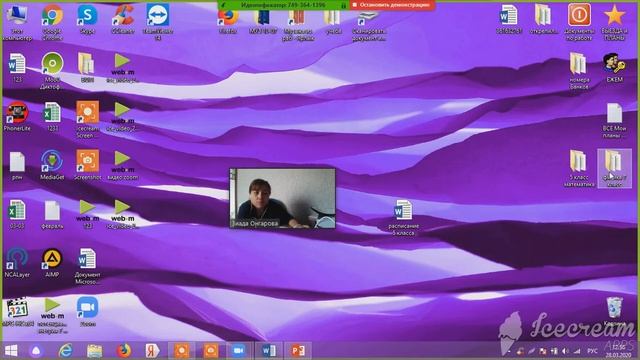Open the PhonerLite shortcut
The height and width of the screenshot is (360, 640).
point(17,117)
